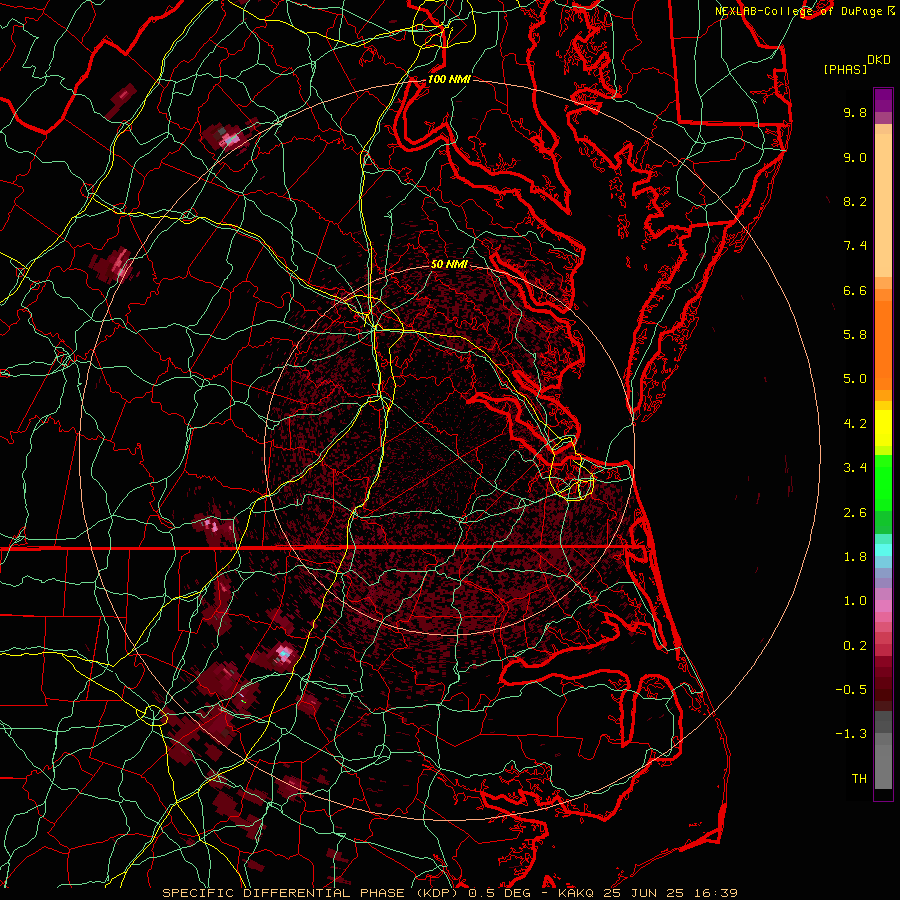900x900 pixels.
Task: Pick the bright green color bar segment
Action: (x=883, y=483)
